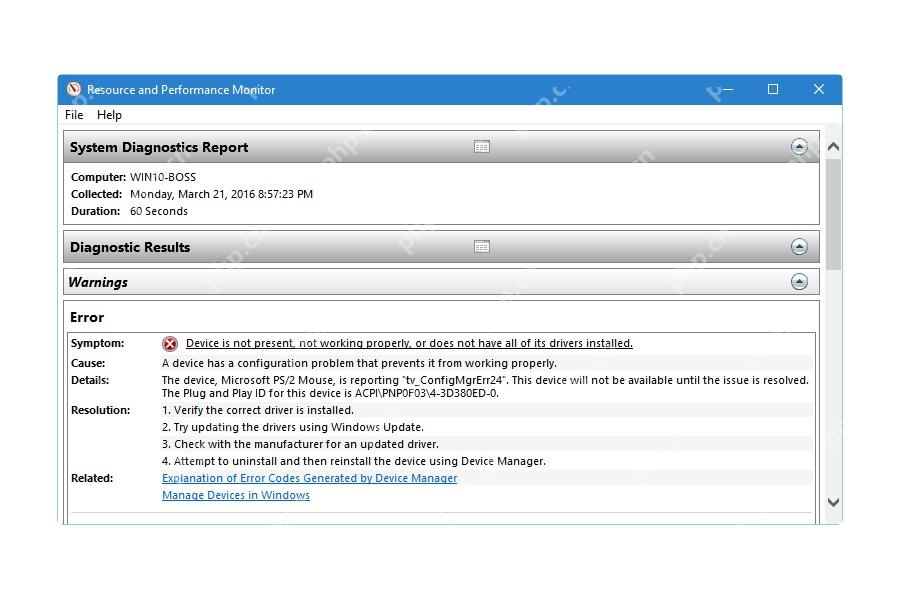
Task: Select the Plug and Play ID line
Action: pos(330,393)
